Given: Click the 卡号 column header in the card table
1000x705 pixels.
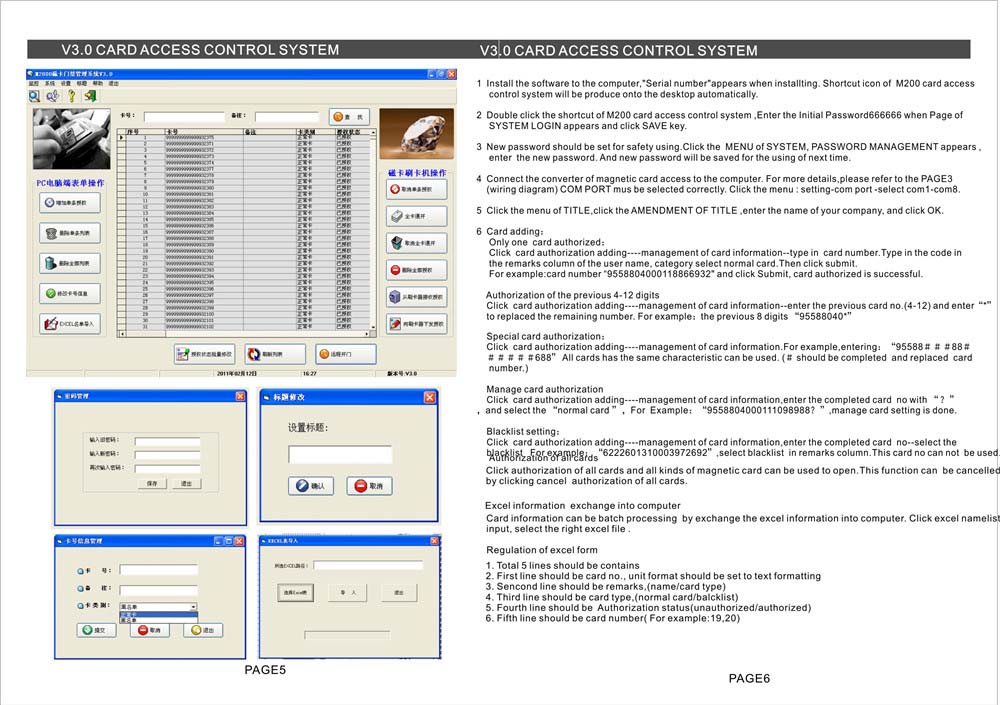Looking at the screenshot, I should (x=204, y=132).
